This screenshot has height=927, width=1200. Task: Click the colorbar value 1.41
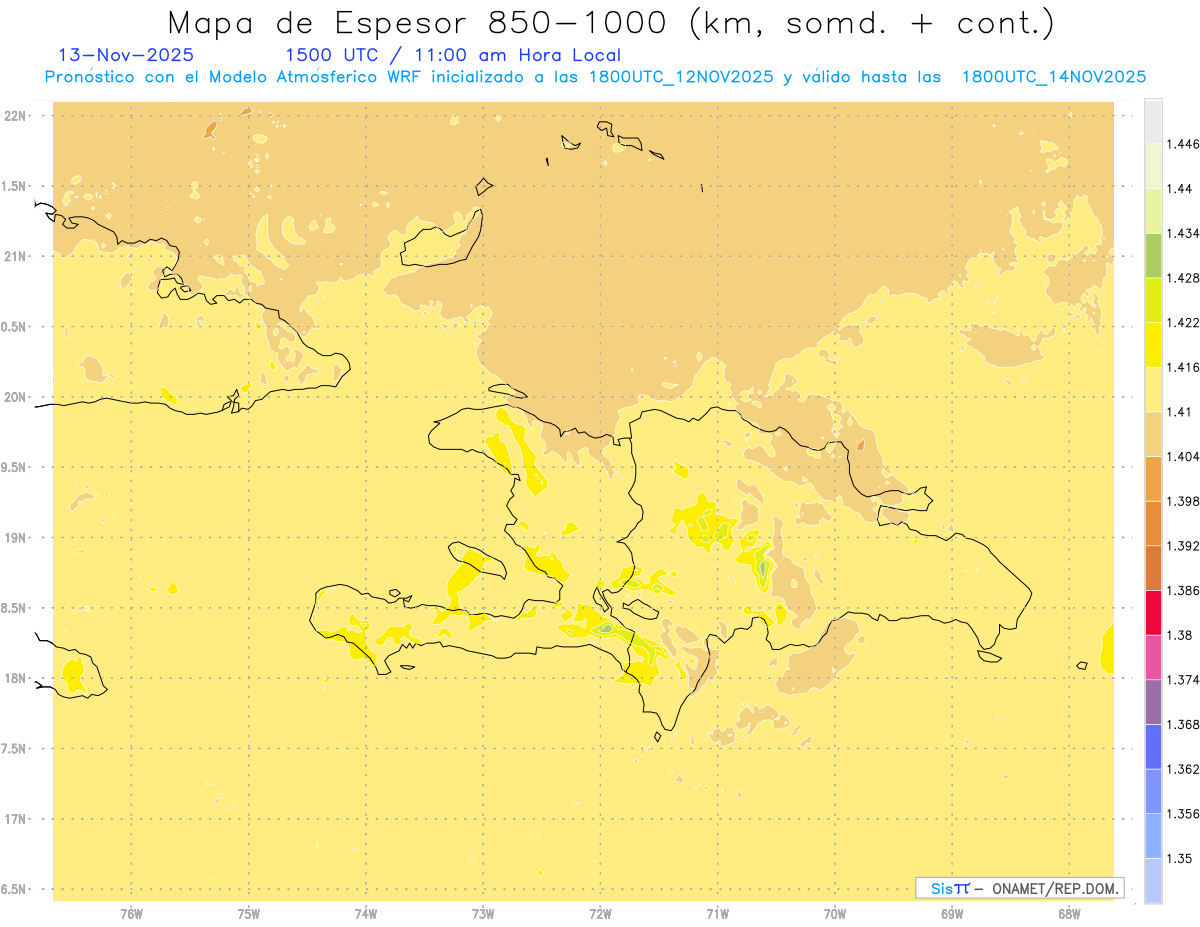pos(1177,411)
